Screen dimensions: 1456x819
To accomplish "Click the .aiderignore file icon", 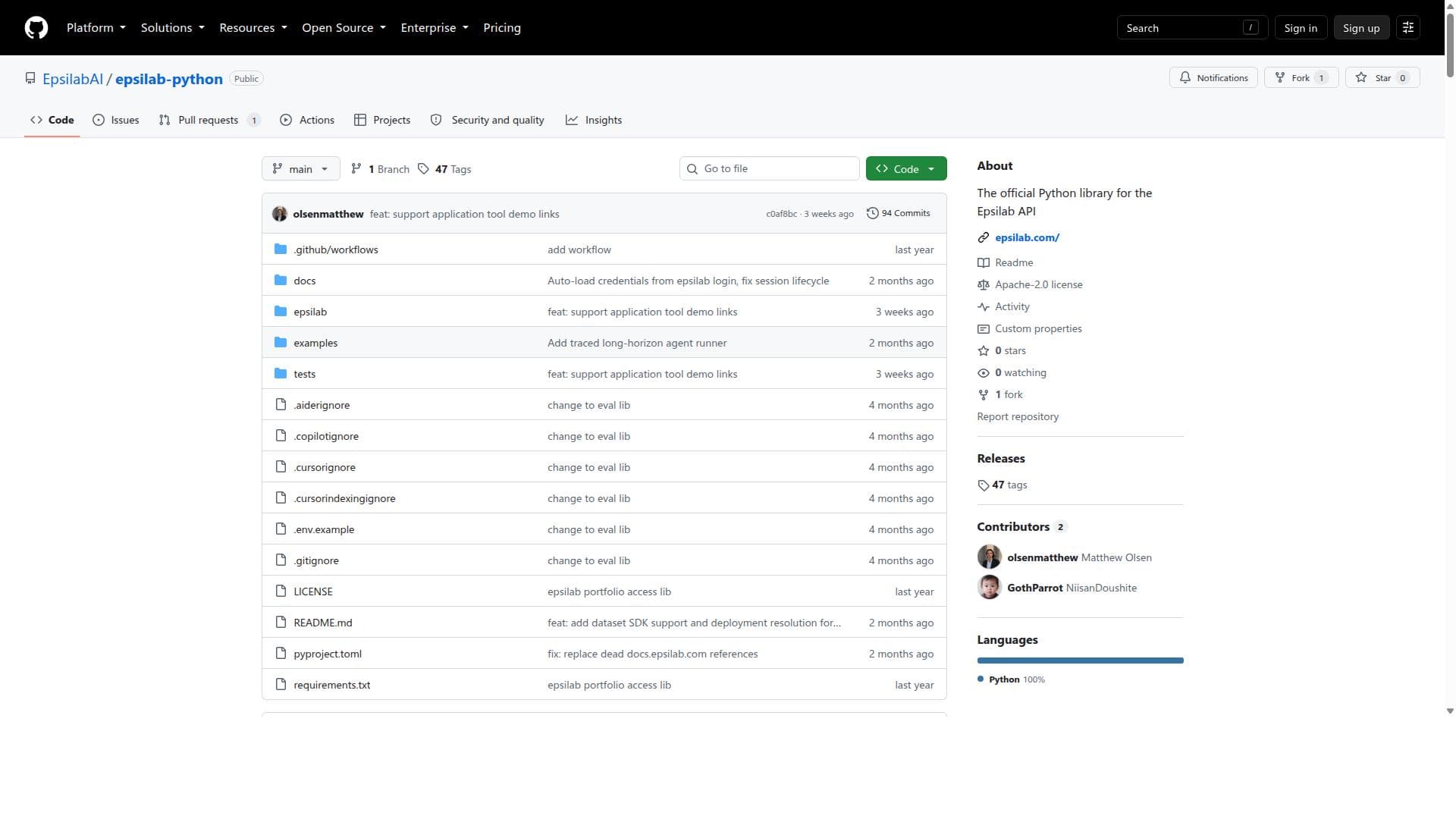I will coord(281,405).
